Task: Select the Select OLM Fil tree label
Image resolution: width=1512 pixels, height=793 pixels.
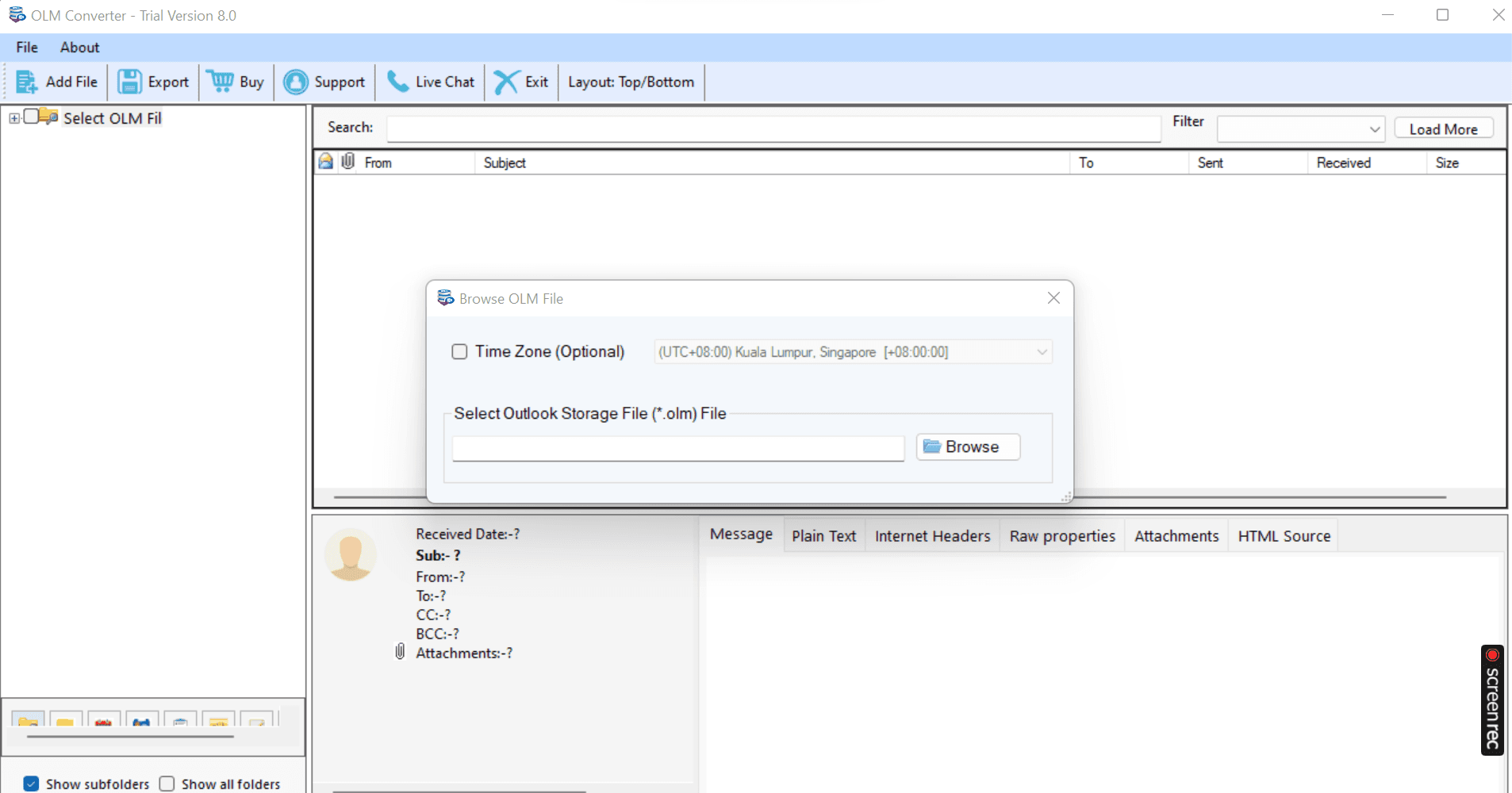Action: [x=113, y=118]
